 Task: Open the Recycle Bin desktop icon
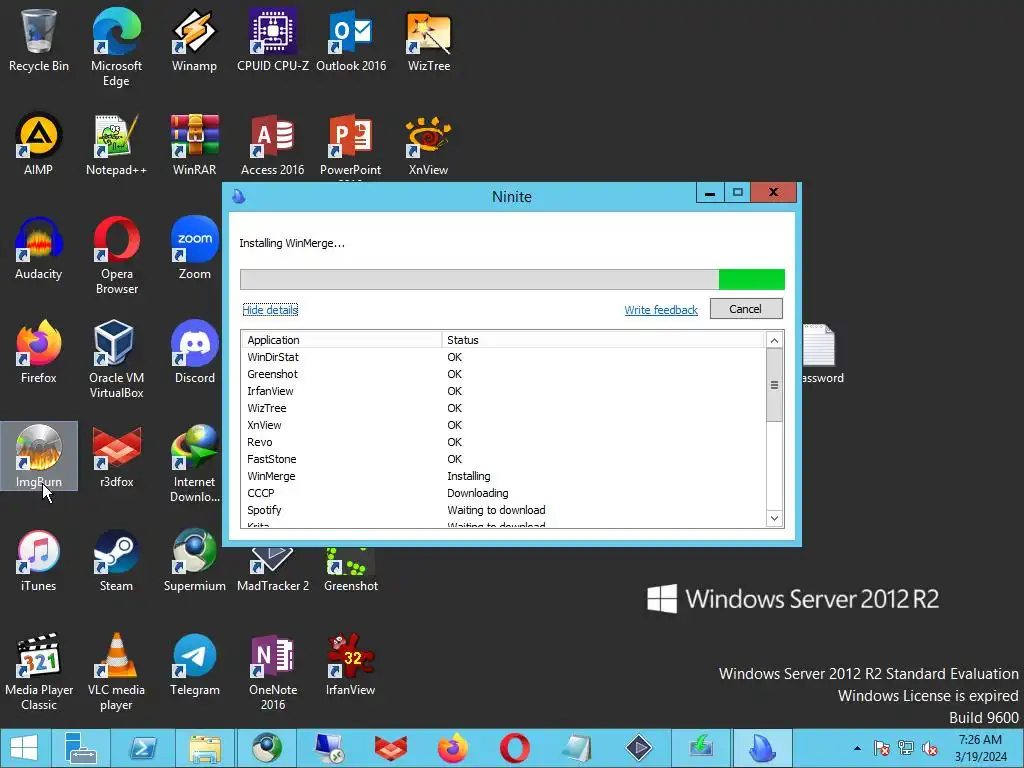pos(39,40)
